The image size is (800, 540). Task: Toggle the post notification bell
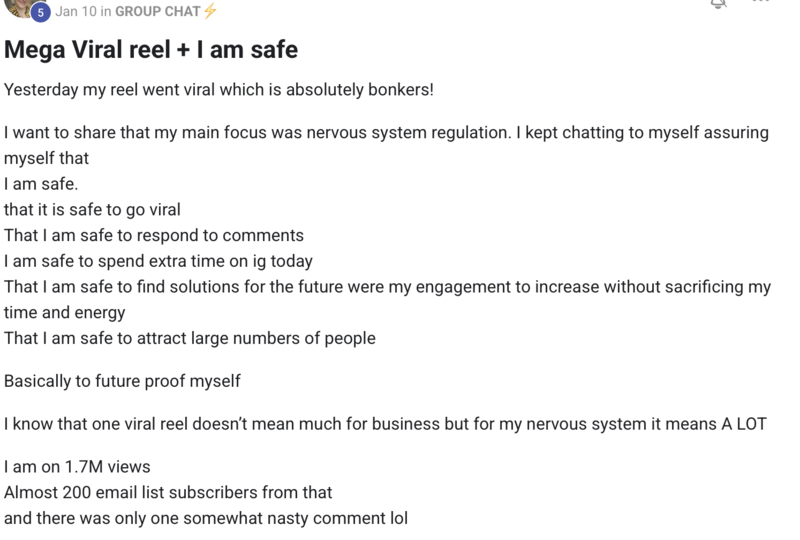pyautogui.click(x=718, y=4)
